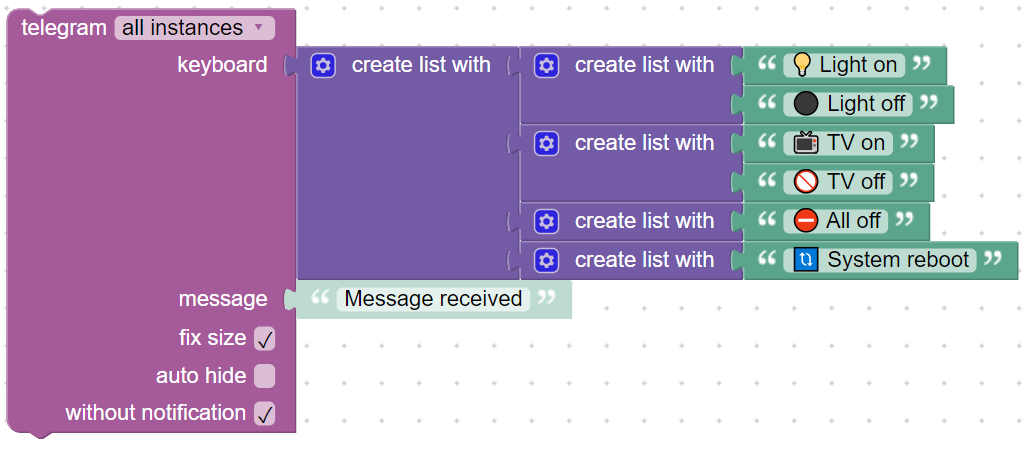Open the gear settings for the All off list
Screen dimensions: 1027x450
(546, 221)
